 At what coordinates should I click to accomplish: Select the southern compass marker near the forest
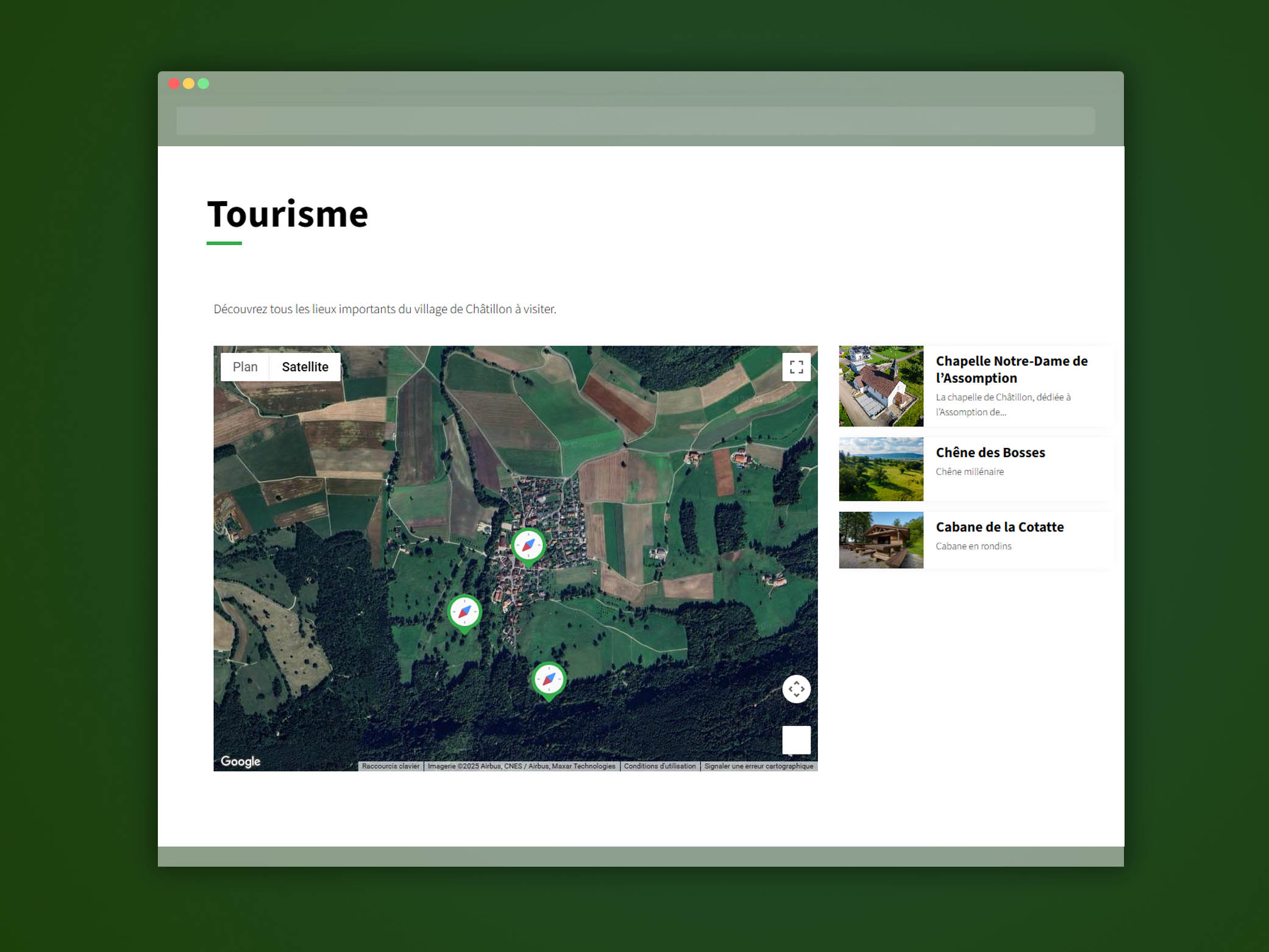pyautogui.click(x=548, y=680)
